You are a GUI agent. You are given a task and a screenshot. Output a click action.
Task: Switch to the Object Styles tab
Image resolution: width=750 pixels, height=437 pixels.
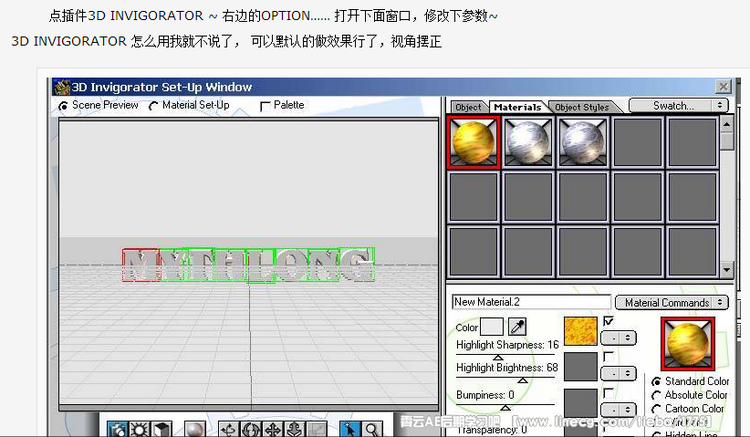582,107
